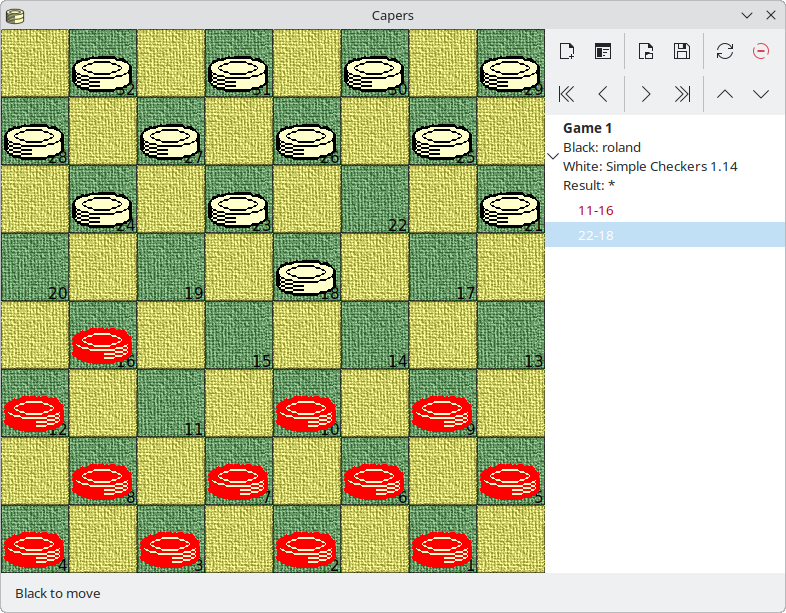This screenshot has height=613, width=786.
Task: Click the white piece on square 31
Action: coord(238,74)
